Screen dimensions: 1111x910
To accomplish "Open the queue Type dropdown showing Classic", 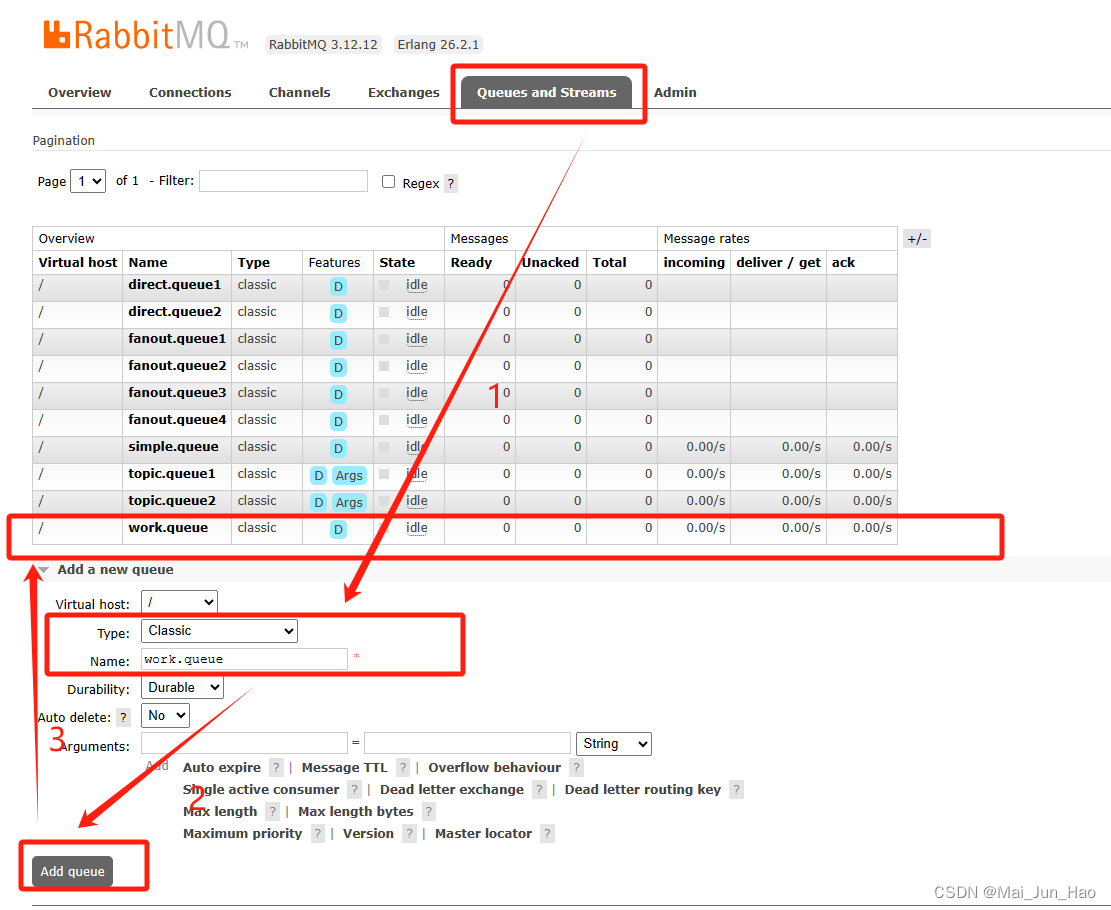I will click(x=218, y=630).
